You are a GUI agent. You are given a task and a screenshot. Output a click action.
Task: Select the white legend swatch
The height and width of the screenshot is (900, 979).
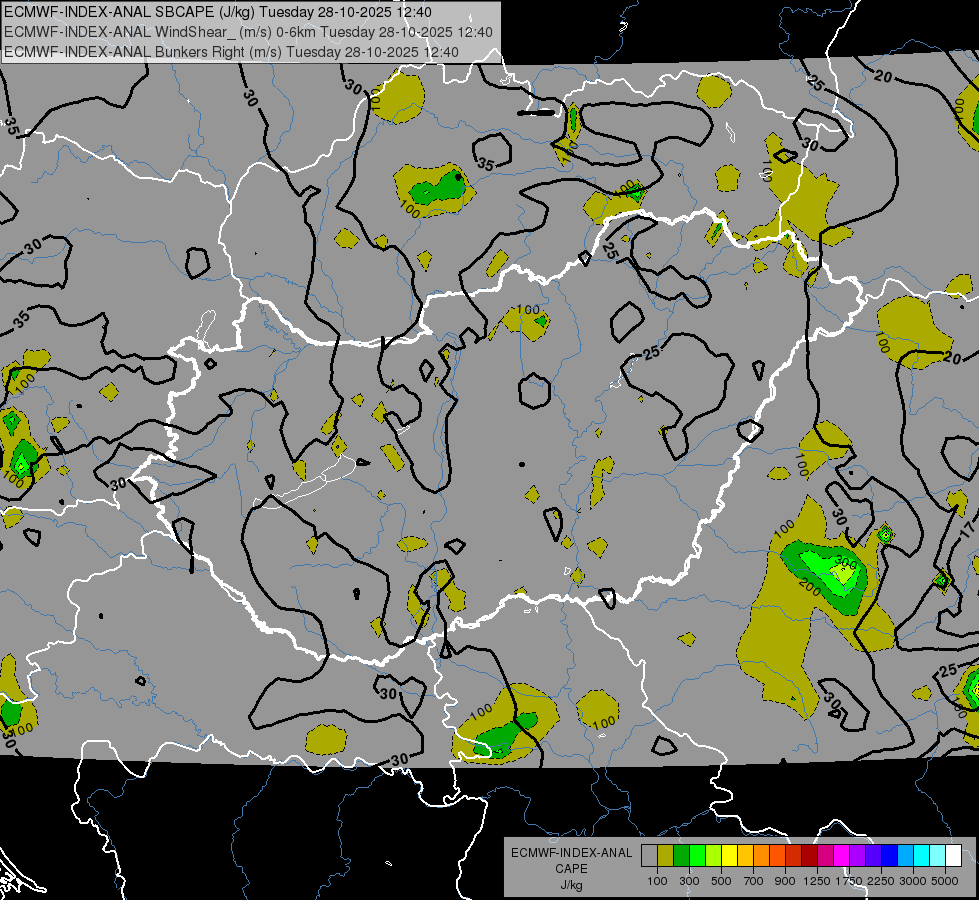click(953, 856)
